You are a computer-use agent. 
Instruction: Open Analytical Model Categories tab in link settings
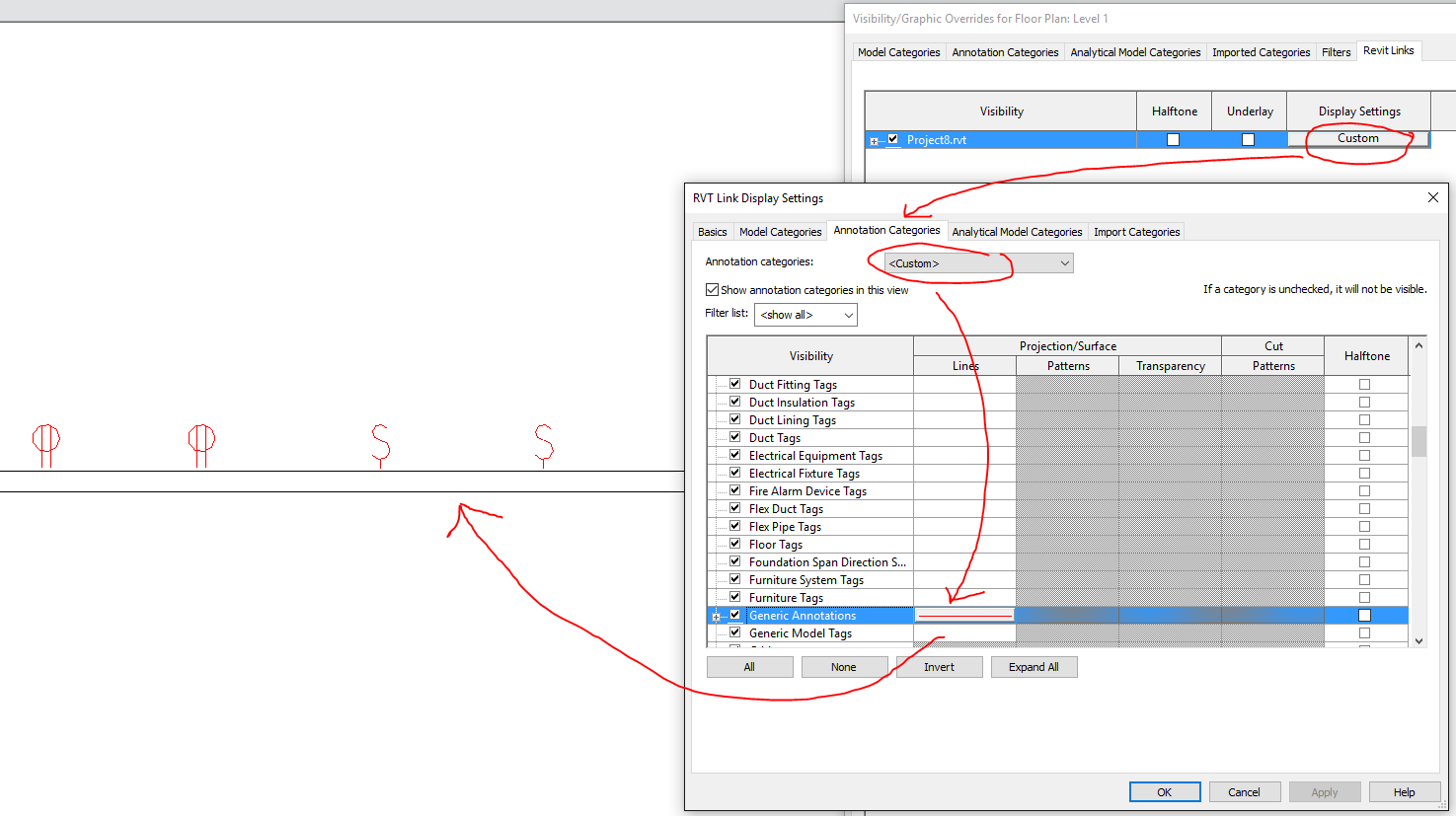pos(1017,232)
